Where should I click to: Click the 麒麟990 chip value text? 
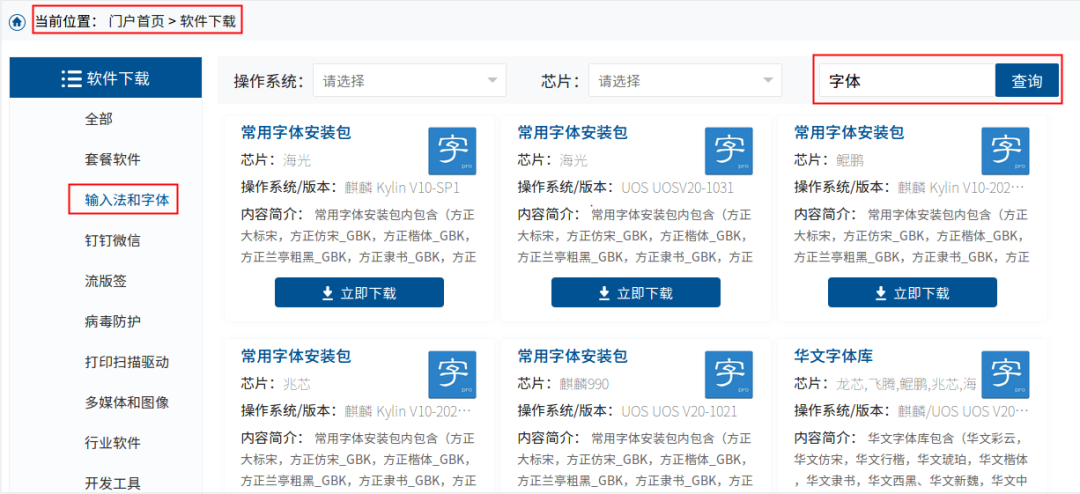click(584, 384)
